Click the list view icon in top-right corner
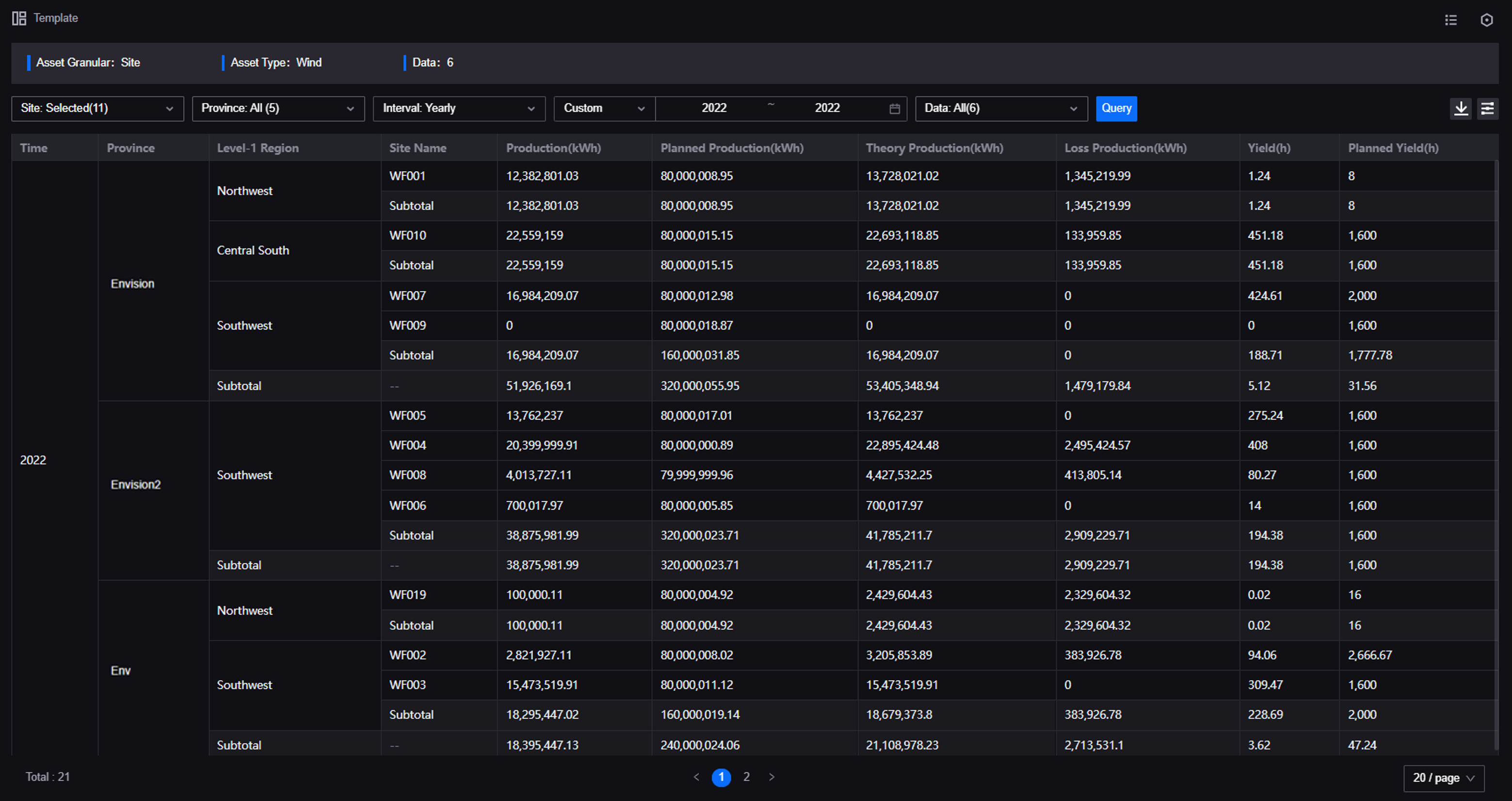 tap(1451, 19)
